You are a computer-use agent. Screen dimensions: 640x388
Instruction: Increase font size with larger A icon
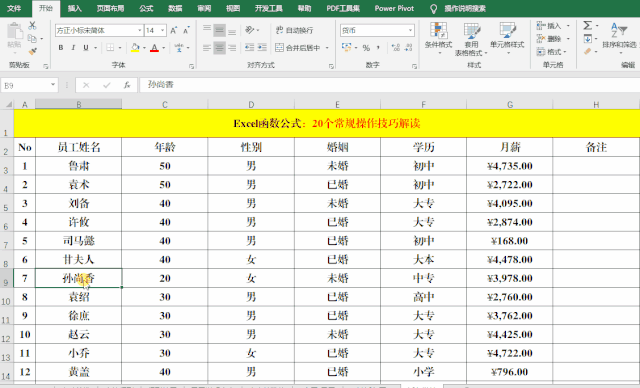[173, 30]
